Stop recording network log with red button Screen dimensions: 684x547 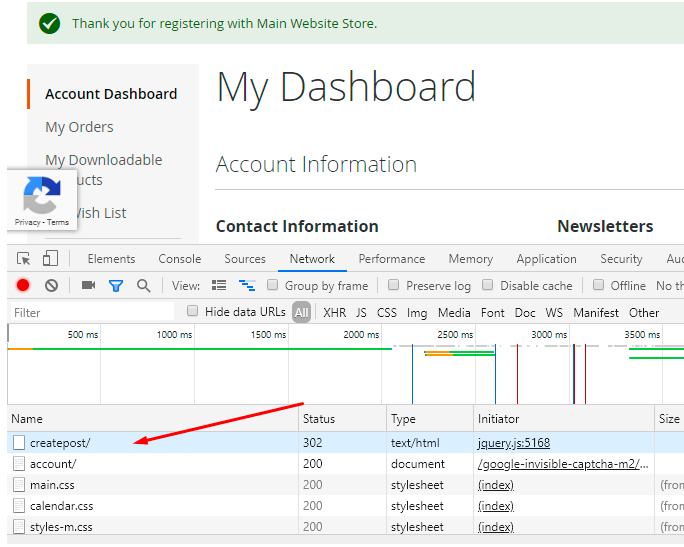23,286
